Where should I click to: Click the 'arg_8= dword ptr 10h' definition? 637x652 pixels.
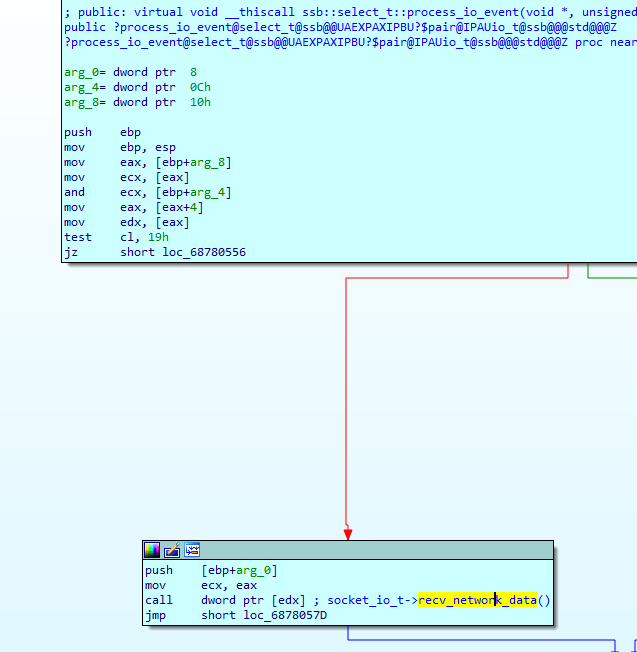tap(138, 102)
